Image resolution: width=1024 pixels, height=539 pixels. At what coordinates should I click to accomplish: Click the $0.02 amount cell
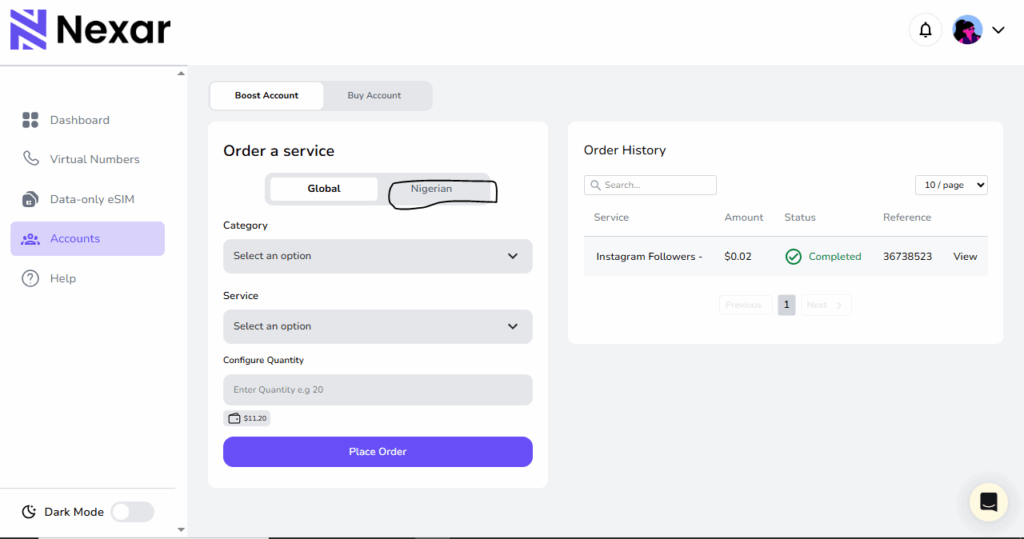[737, 257]
